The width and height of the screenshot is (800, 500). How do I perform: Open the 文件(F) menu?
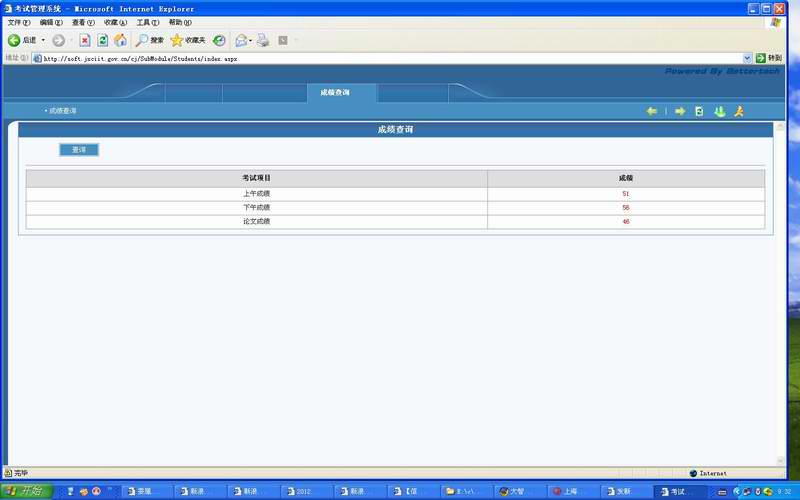tap(19, 22)
